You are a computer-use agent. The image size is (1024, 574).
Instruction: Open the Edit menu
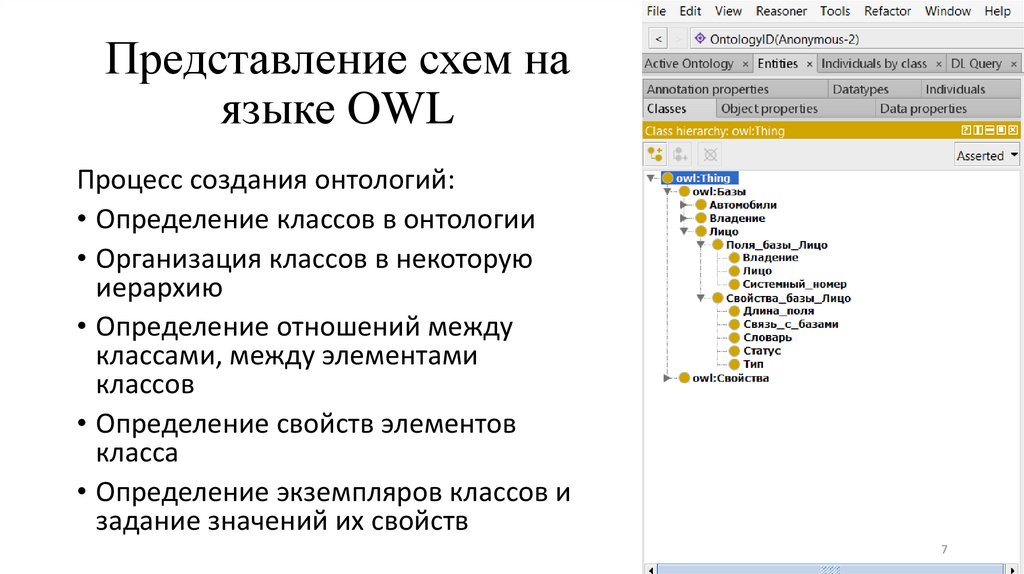[690, 11]
